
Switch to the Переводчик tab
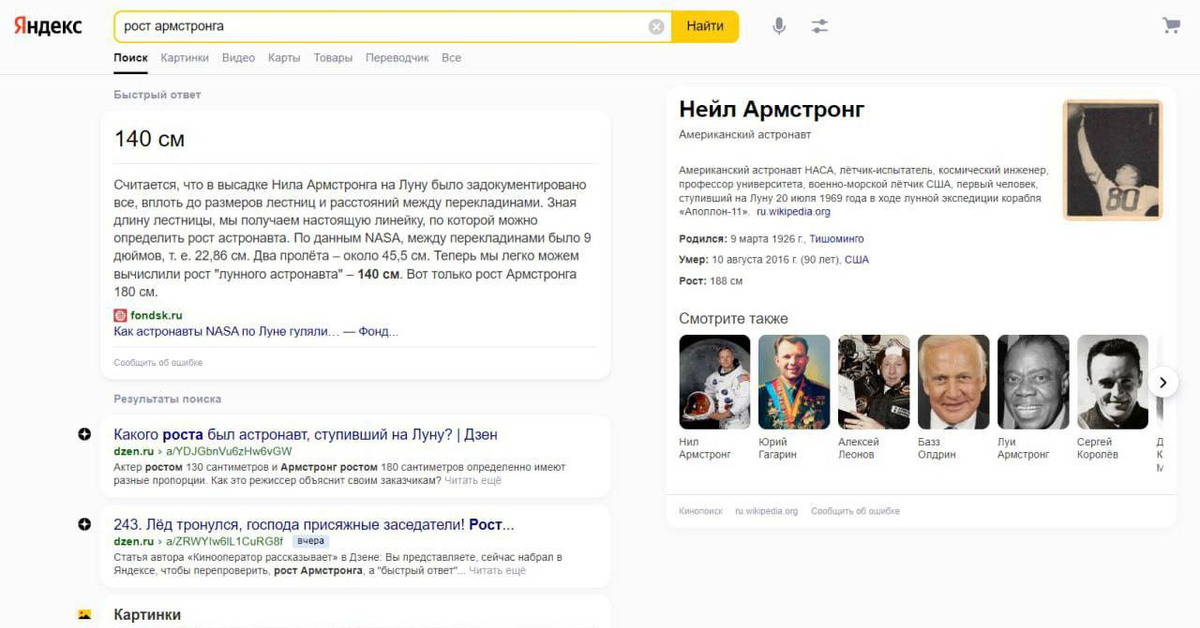click(x=397, y=58)
